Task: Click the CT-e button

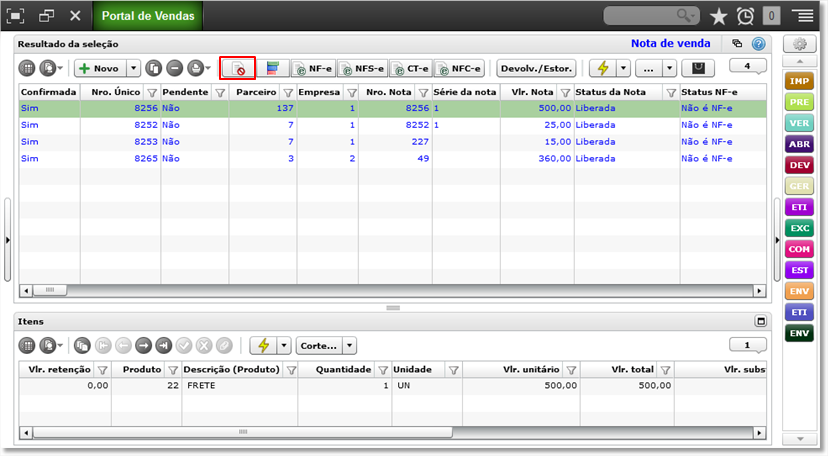Action: point(411,69)
